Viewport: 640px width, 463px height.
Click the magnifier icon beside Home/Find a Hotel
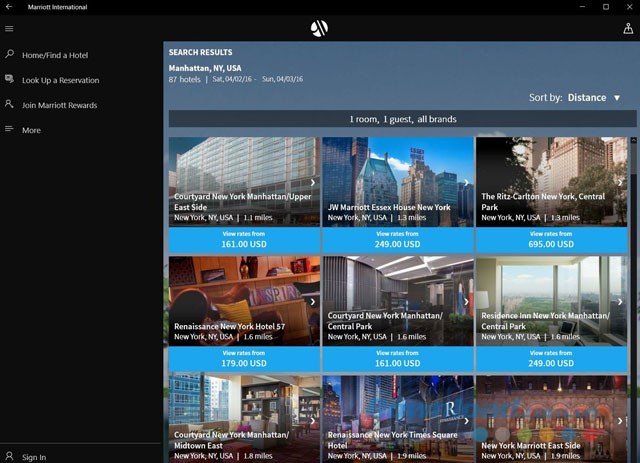point(9,54)
